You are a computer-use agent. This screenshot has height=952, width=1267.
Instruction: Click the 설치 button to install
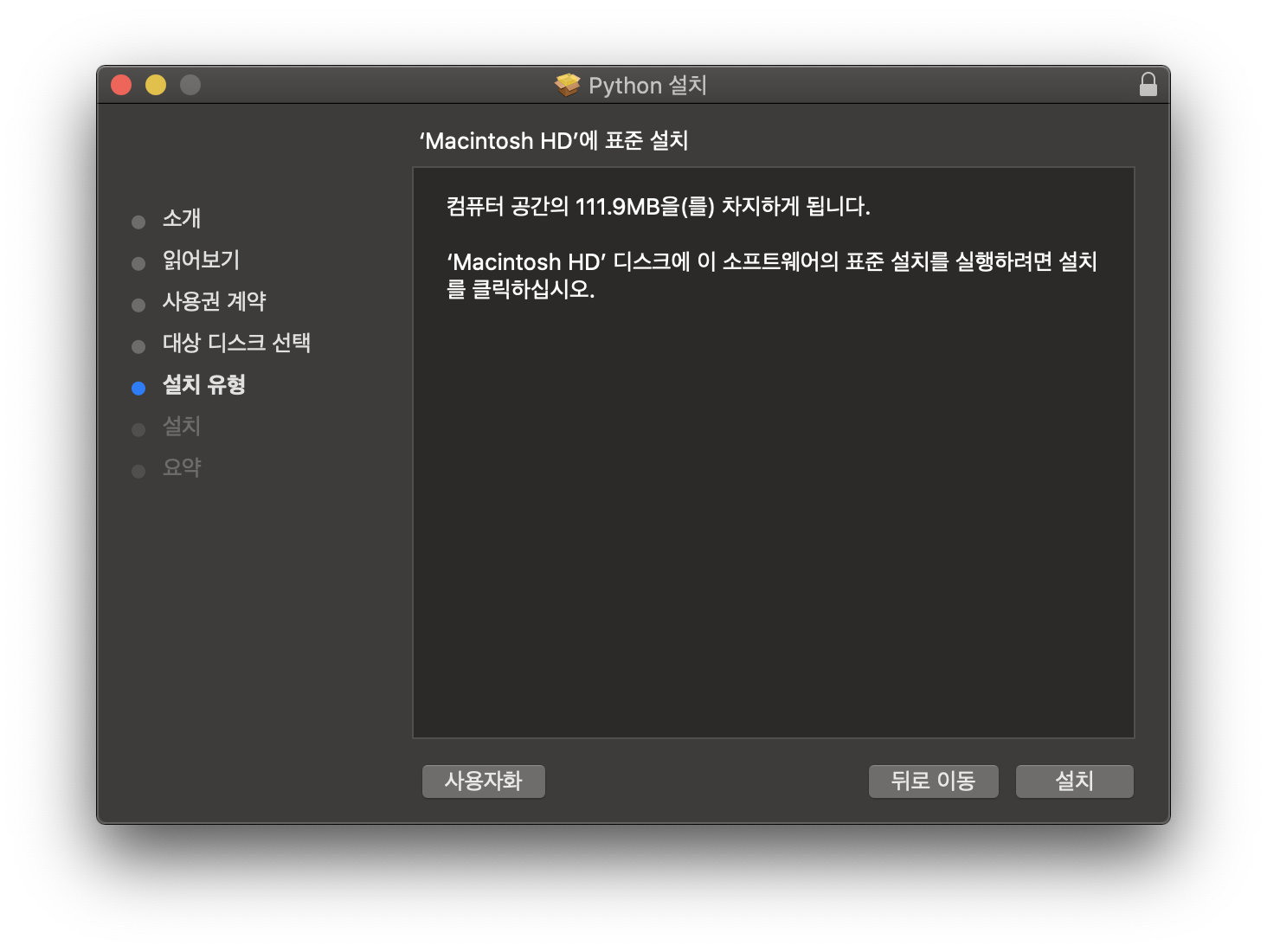tap(1074, 782)
